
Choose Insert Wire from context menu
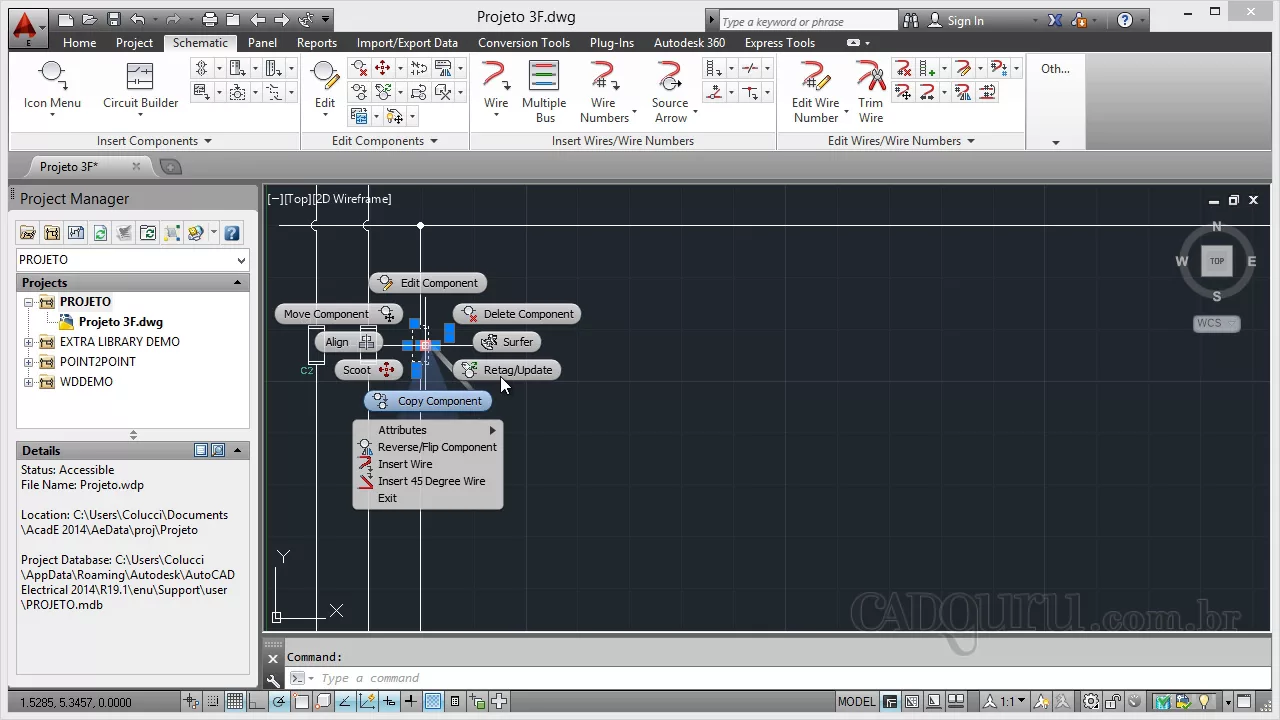click(x=428, y=464)
